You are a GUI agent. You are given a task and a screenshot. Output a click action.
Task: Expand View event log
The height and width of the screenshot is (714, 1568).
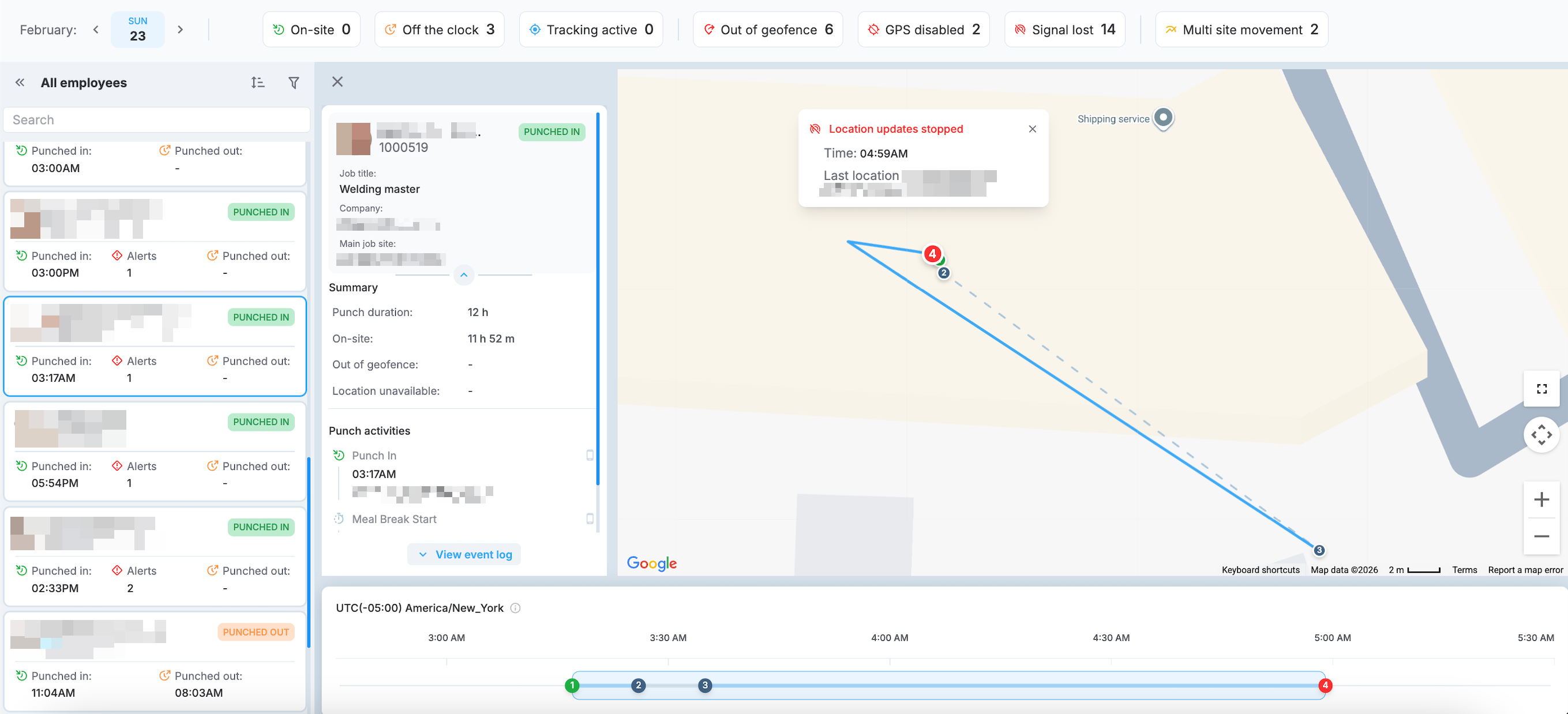pyautogui.click(x=464, y=554)
